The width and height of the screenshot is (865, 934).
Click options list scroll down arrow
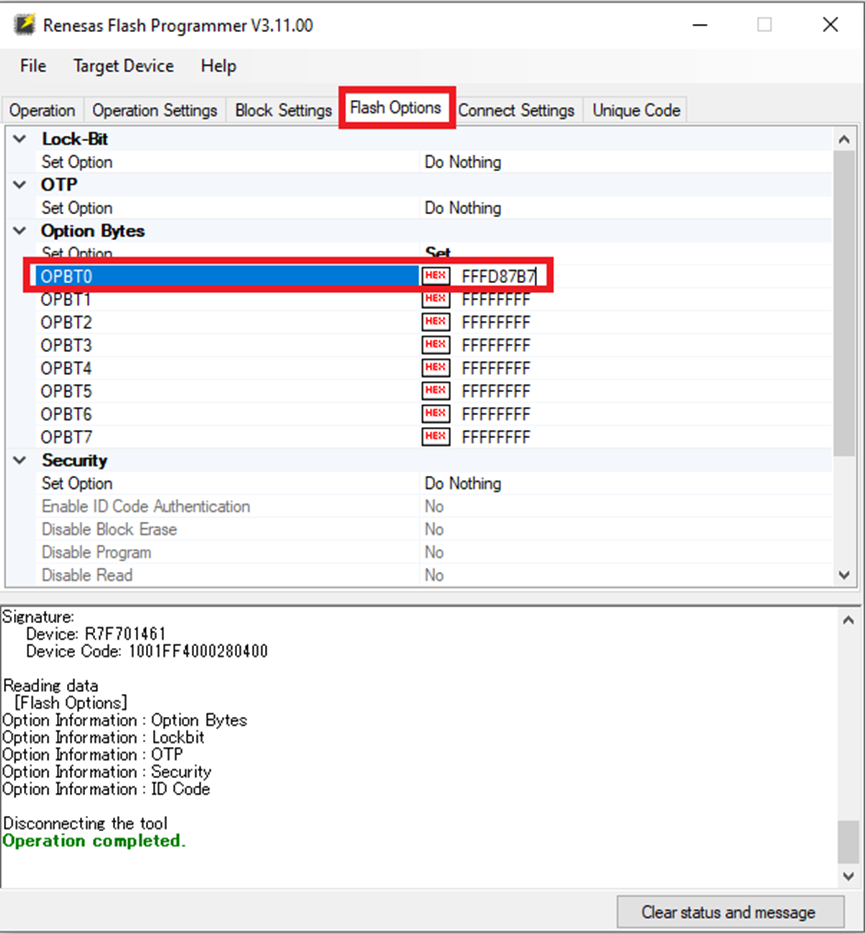844,575
